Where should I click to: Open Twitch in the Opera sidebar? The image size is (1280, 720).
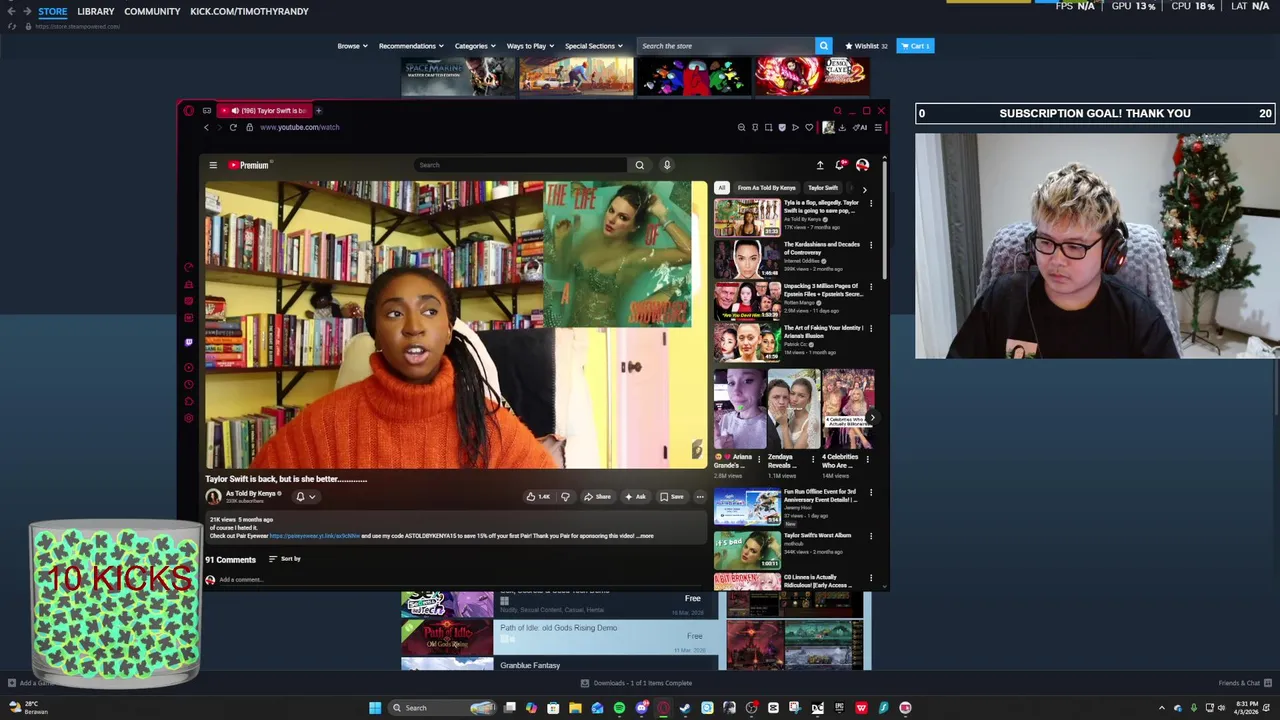[189, 342]
